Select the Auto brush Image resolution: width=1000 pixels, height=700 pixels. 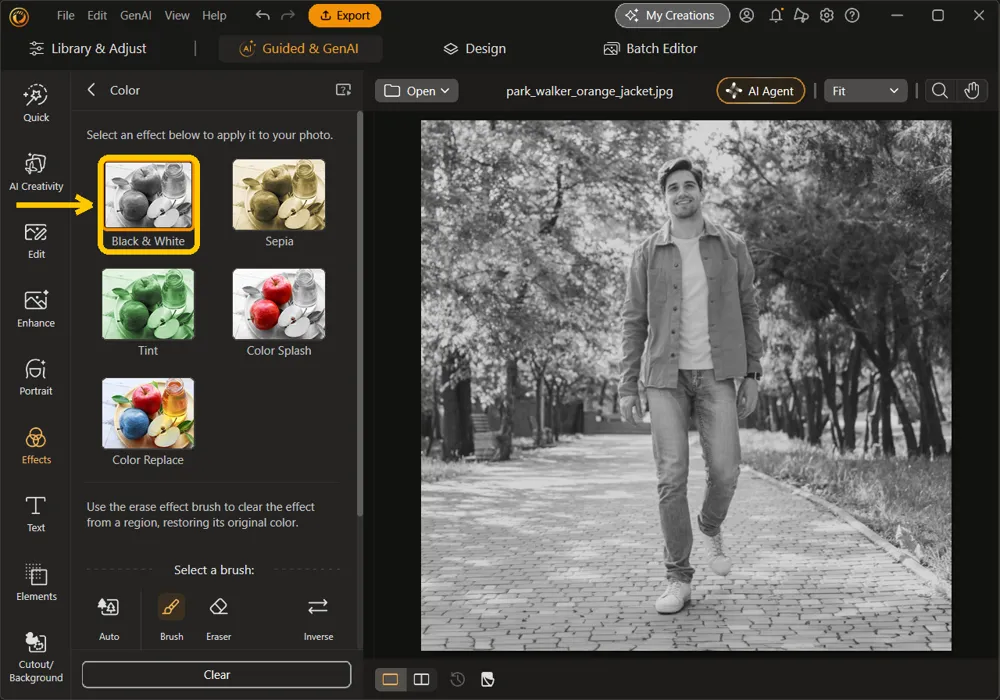[108, 618]
